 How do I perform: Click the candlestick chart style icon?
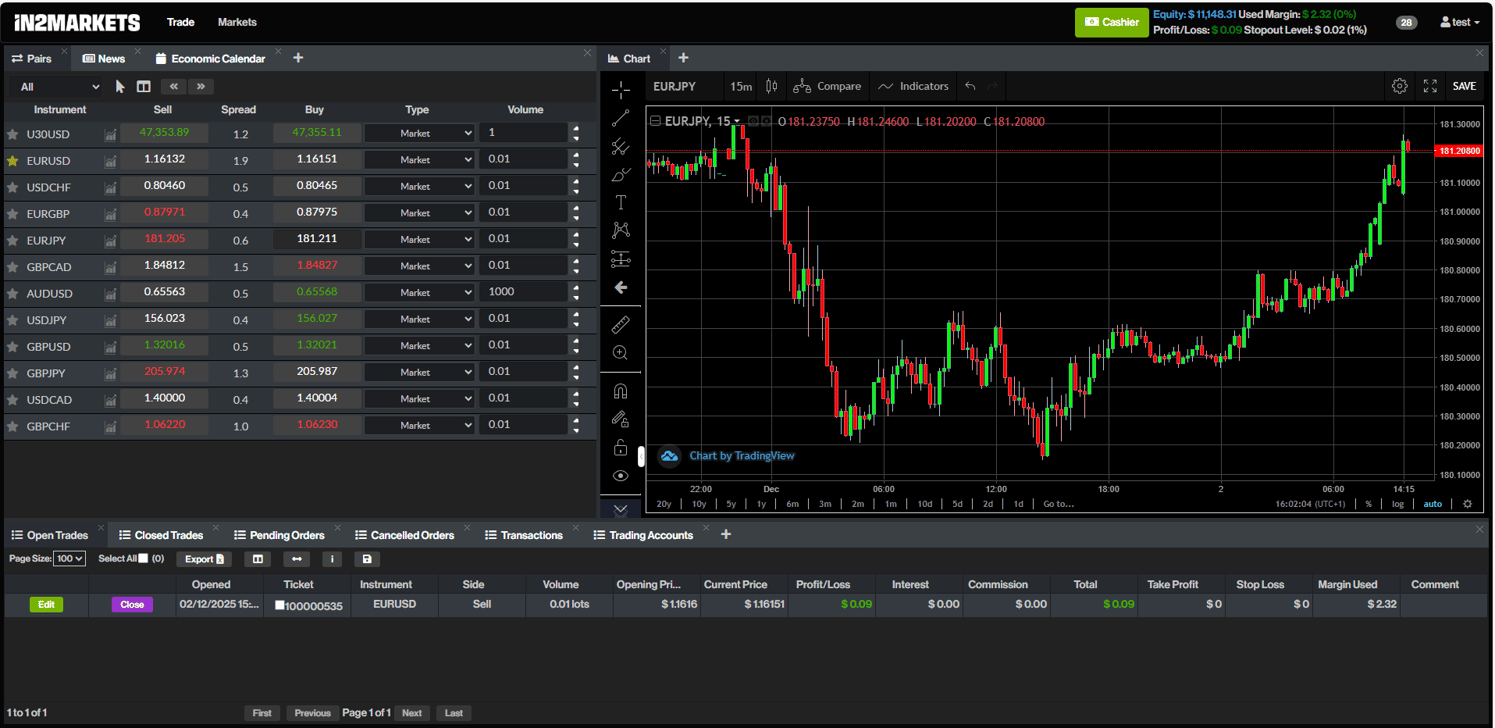tap(771, 86)
